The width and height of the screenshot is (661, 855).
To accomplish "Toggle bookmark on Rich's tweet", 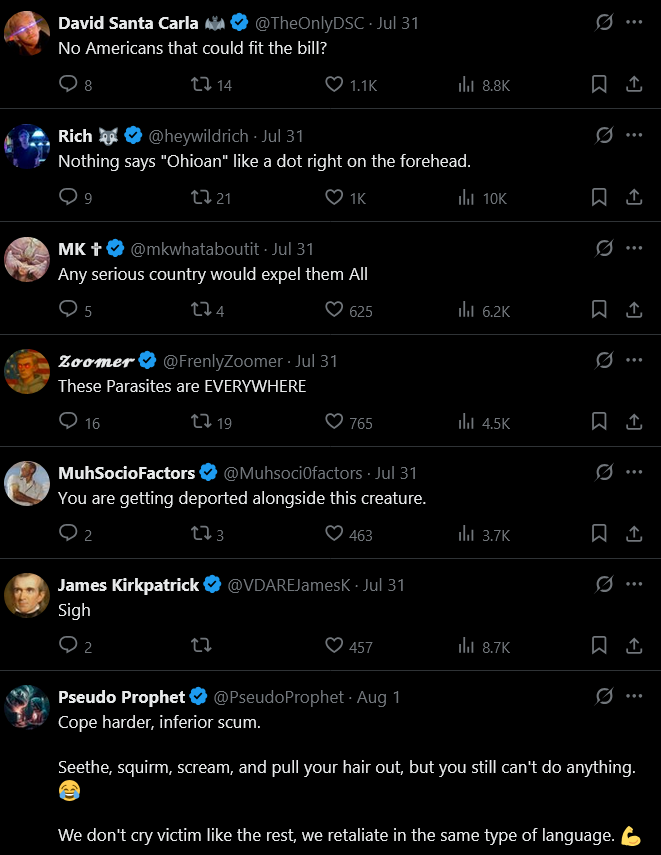I will coord(599,198).
